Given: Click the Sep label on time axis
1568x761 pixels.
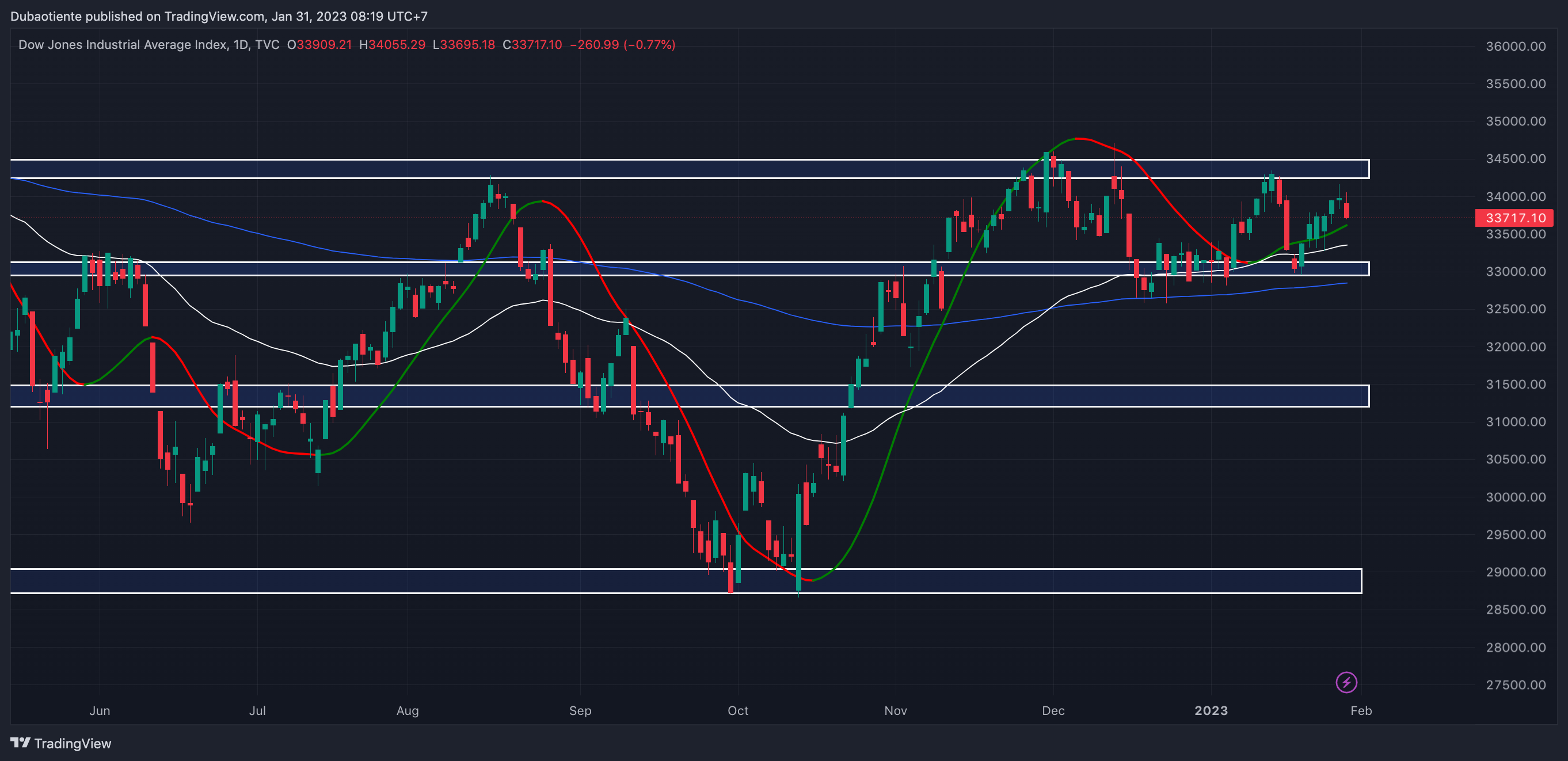Looking at the screenshot, I should coord(580,710).
